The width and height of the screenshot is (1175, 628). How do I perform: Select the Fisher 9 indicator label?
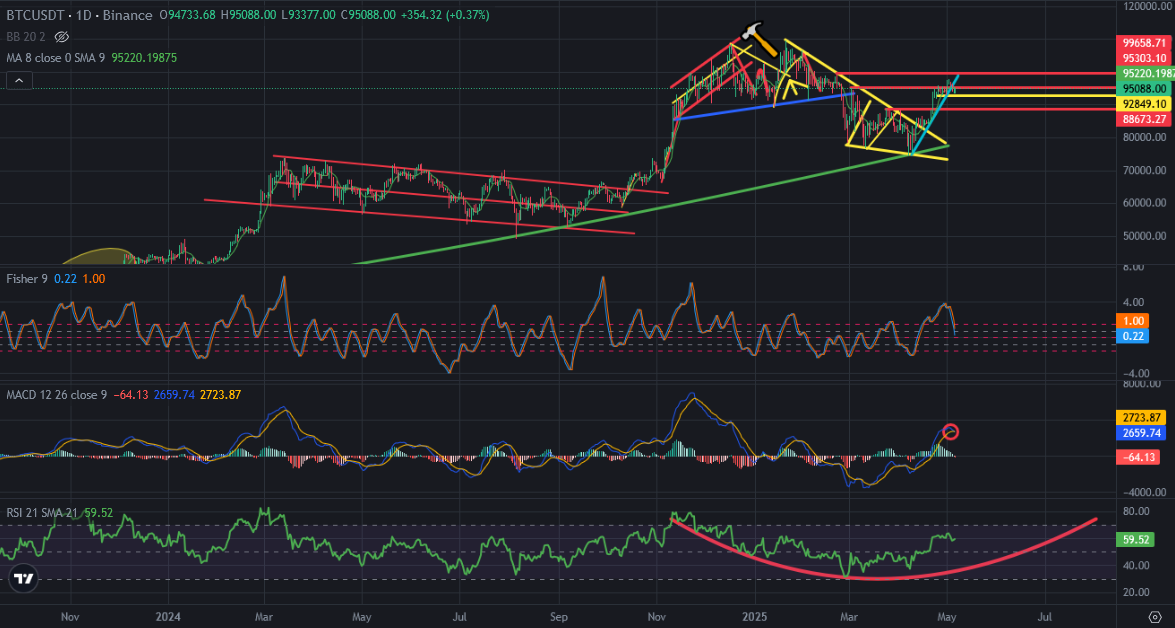pyautogui.click(x=26, y=279)
